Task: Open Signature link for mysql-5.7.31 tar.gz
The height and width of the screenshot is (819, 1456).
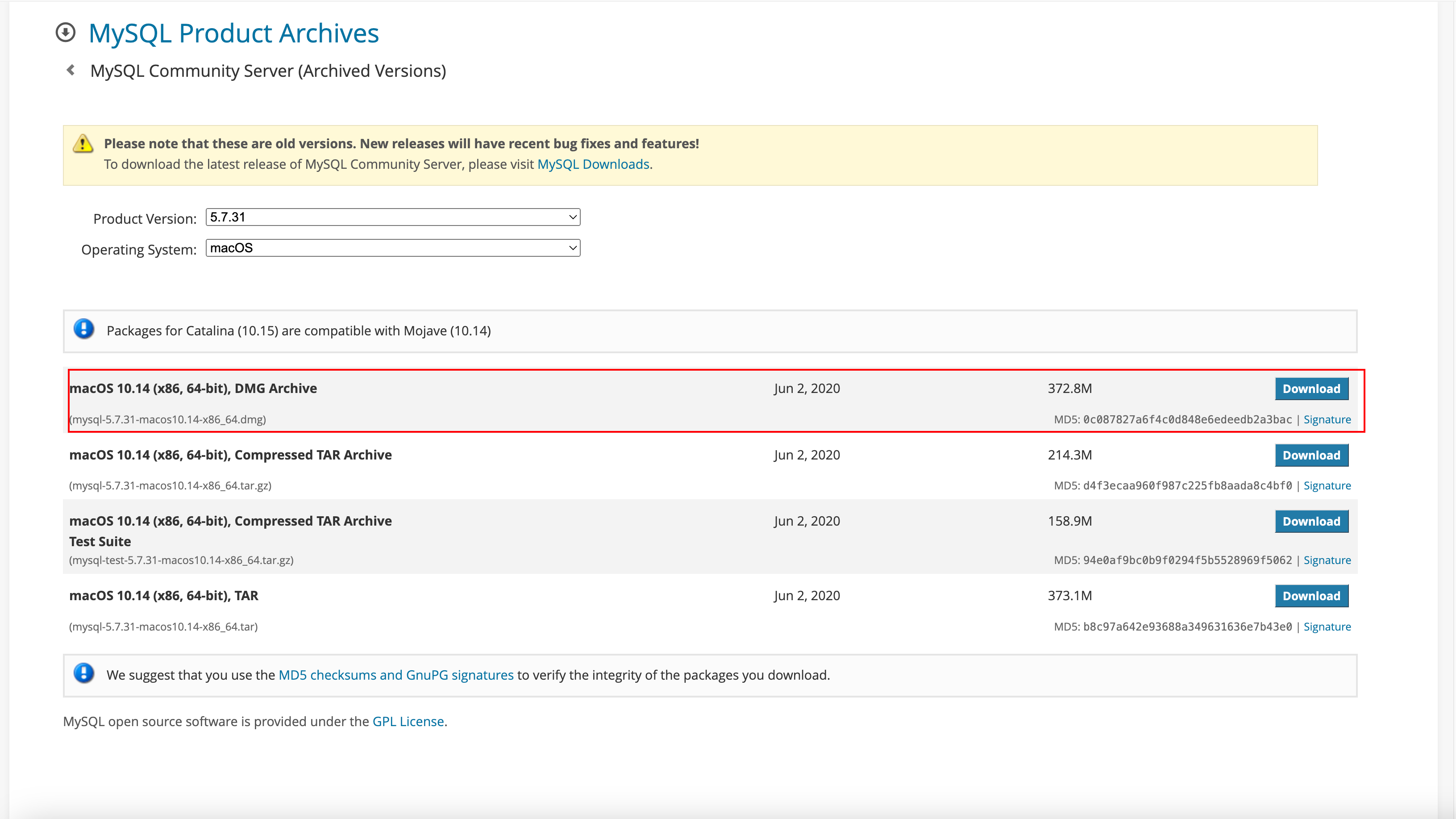Action: (1327, 485)
